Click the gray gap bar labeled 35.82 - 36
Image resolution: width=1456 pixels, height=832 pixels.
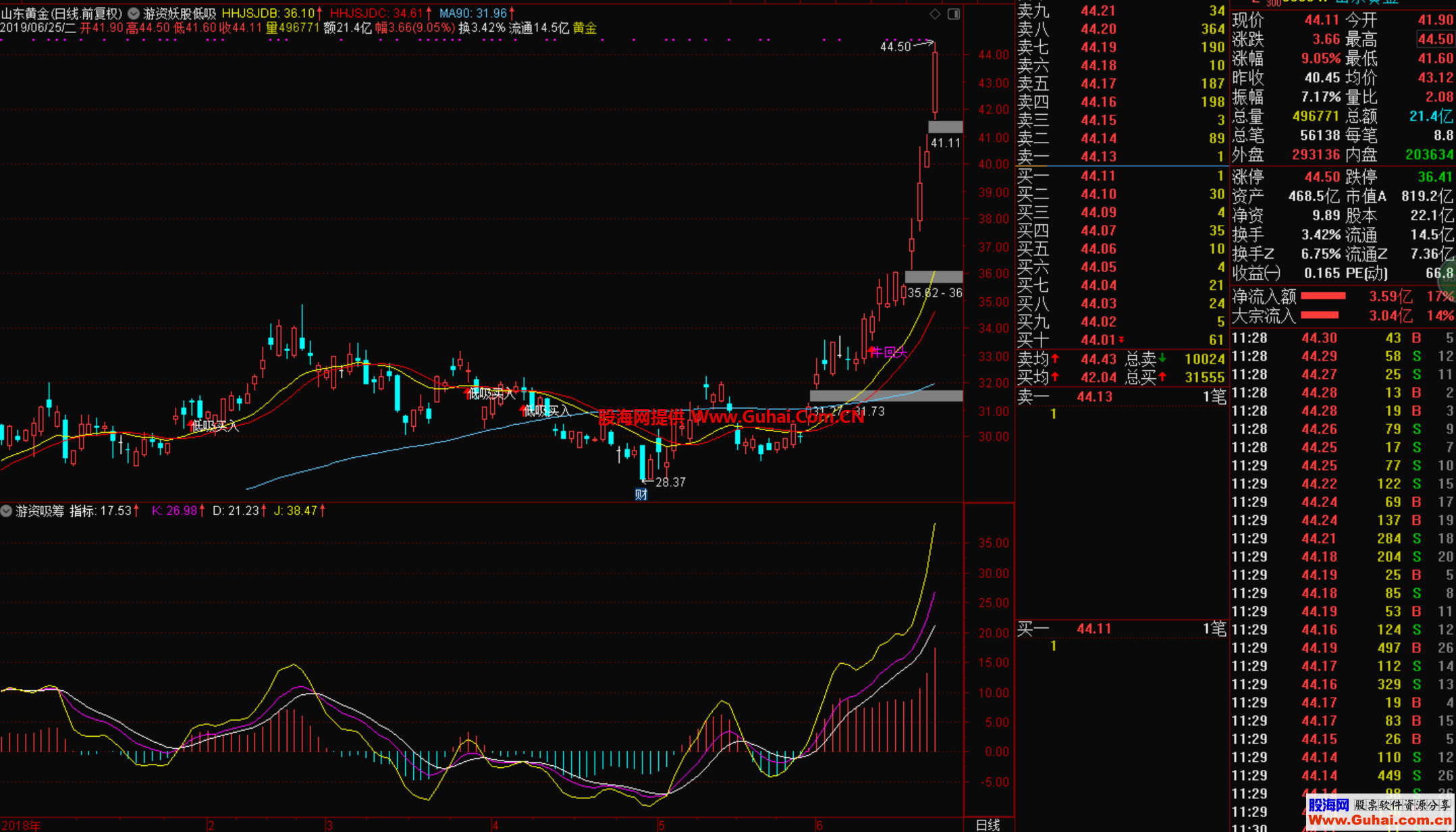[x=934, y=276]
